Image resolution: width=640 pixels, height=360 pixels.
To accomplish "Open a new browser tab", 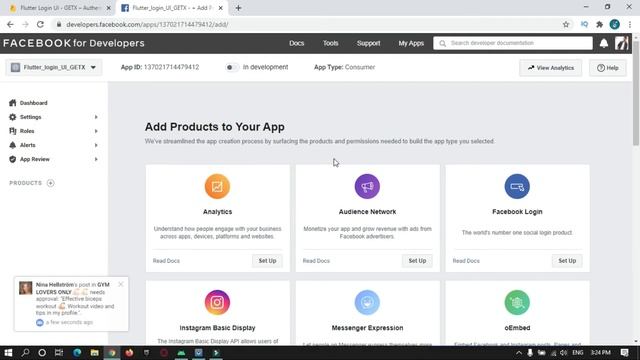I will tap(238, 8).
